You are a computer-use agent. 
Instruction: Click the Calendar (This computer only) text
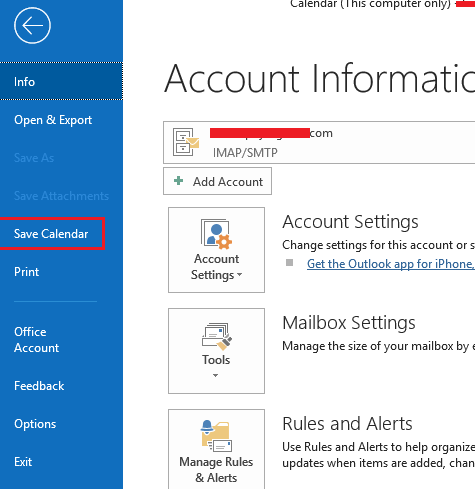tap(370, 4)
